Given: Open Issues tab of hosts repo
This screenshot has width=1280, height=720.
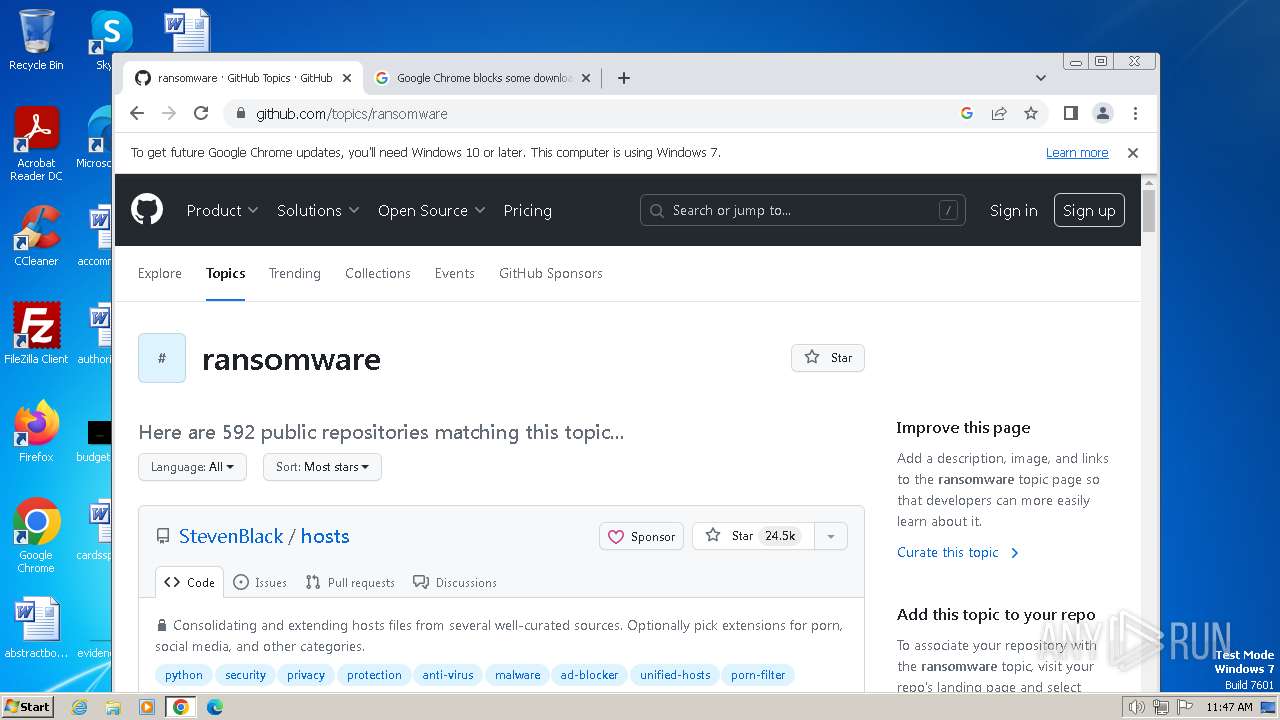Looking at the screenshot, I should pyautogui.click(x=260, y=582).
